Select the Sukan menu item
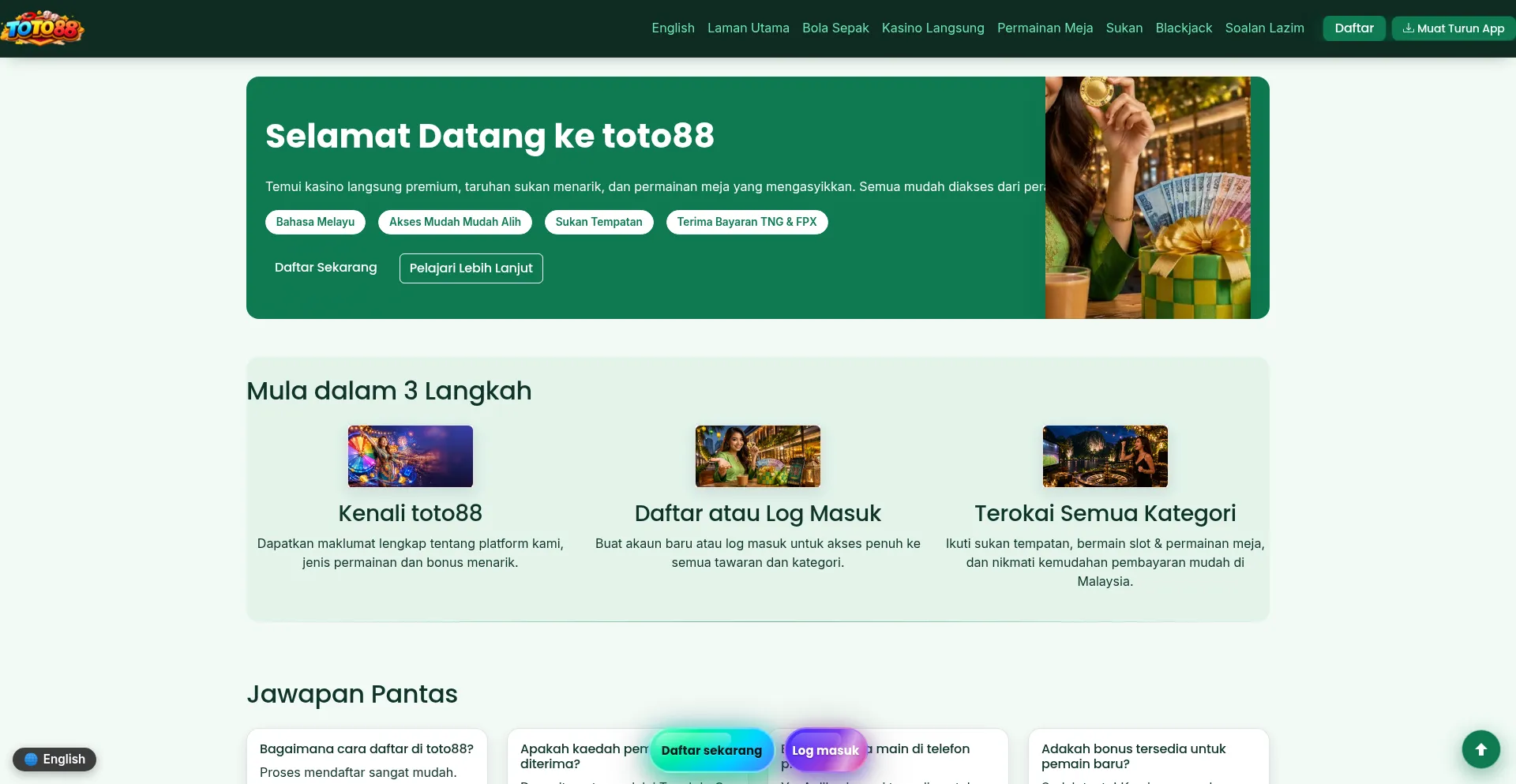The height and width of the screenshot is (784, 1516). click(x=1124, y=28)
